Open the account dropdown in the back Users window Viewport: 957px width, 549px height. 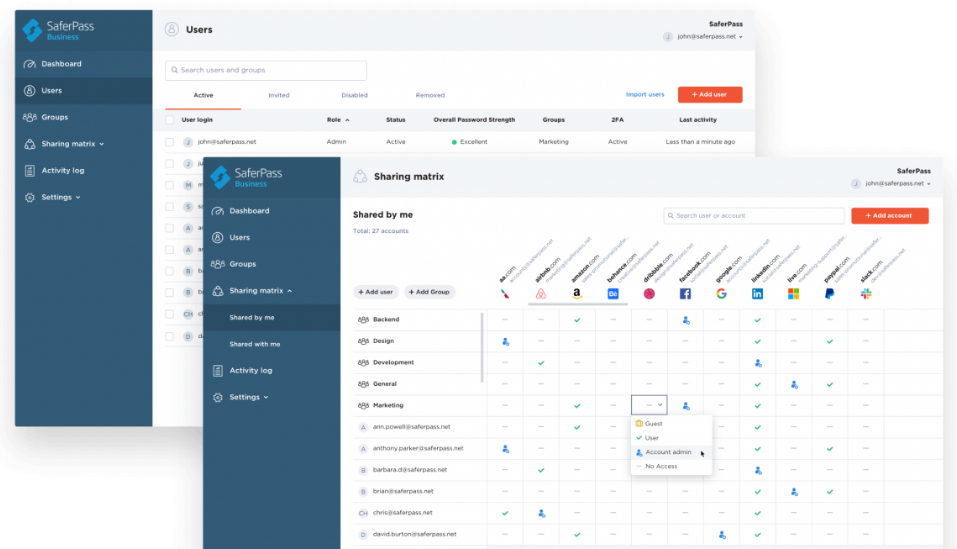[x=704, y=37]
